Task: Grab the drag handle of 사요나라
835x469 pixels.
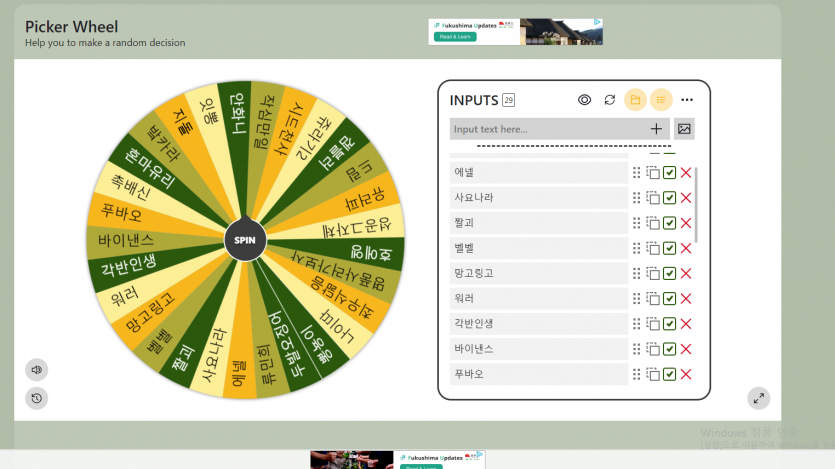Action: tap(636, 198)
